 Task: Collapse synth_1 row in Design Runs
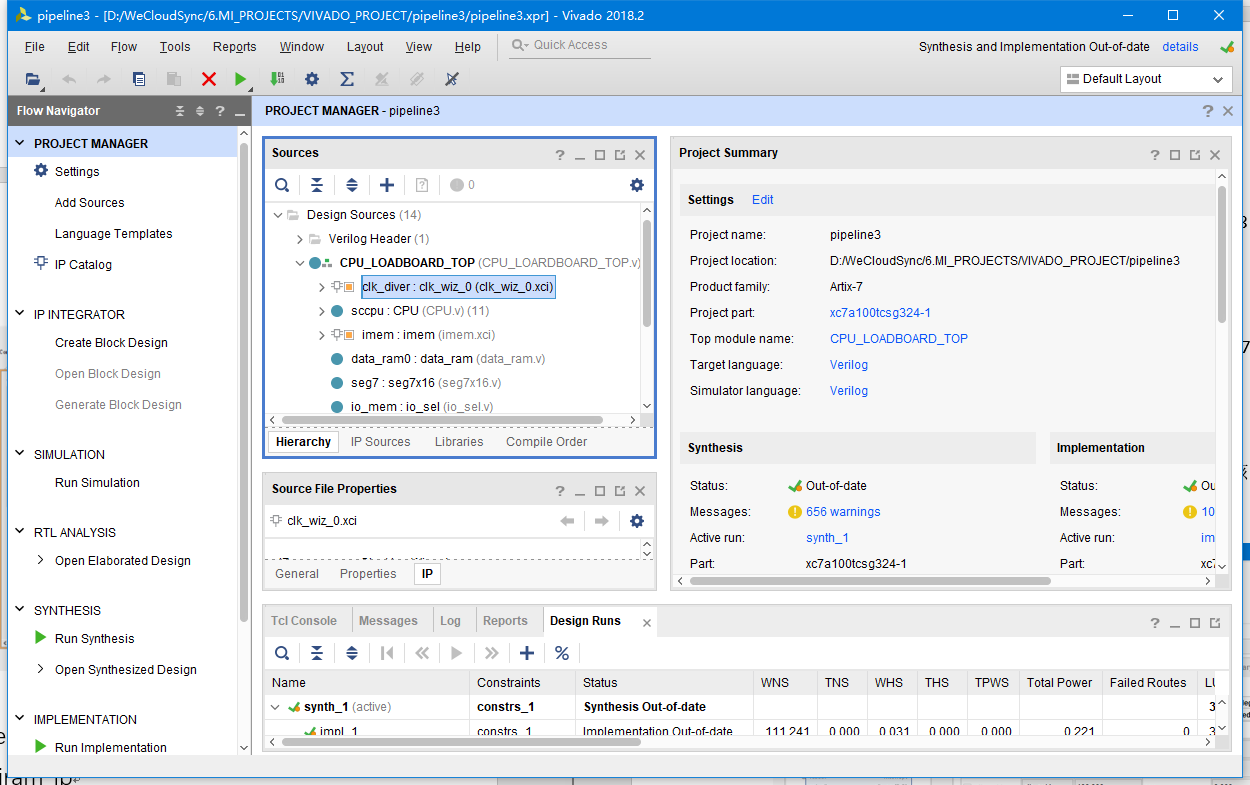click(x=276, y=707)
